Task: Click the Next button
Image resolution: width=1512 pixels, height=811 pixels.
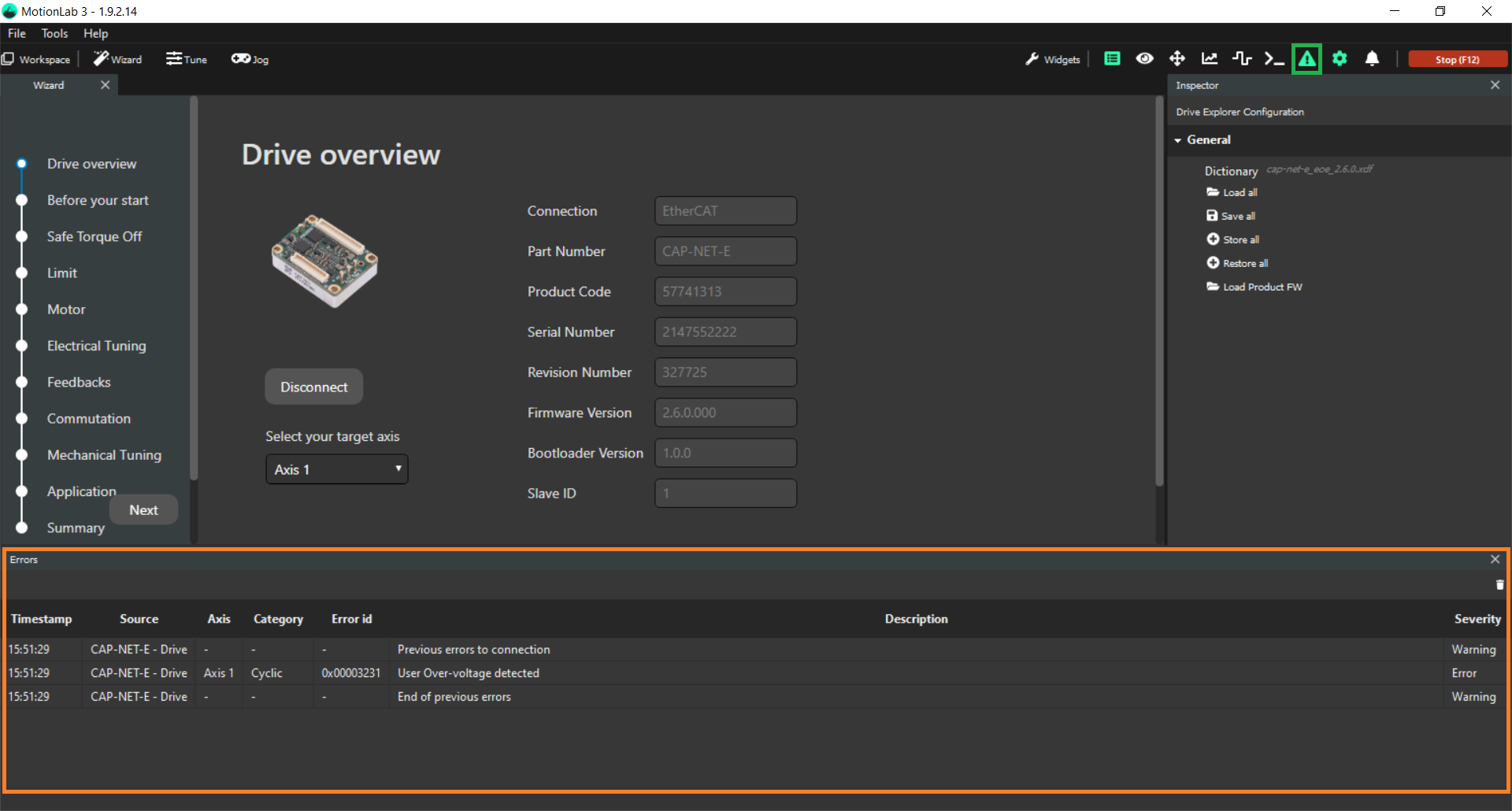Action: (x=143, y=510)
